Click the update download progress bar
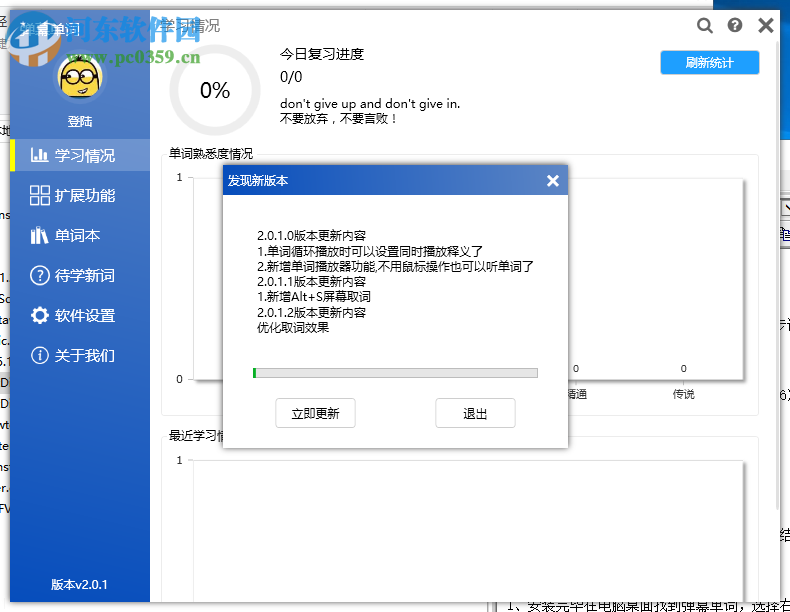 click(x=395, y=373)
